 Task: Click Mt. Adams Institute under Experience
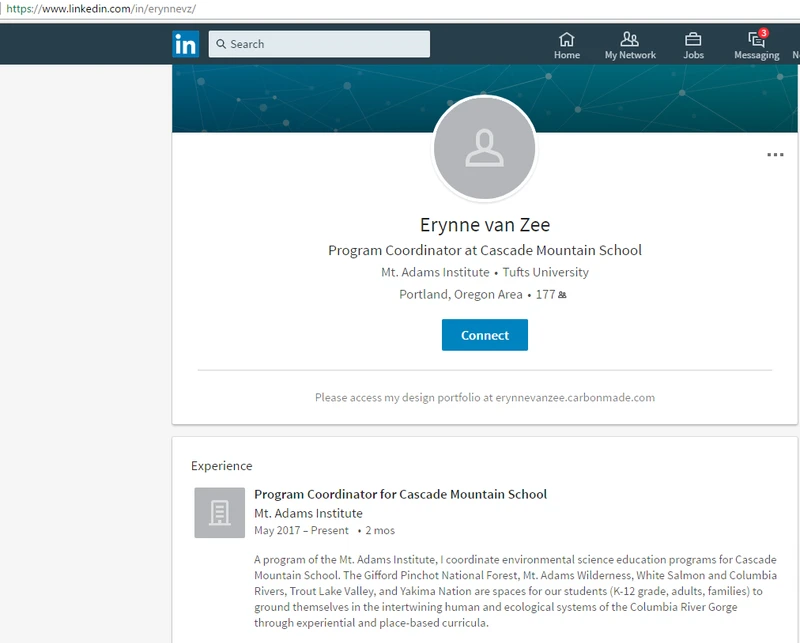(308, 513)
